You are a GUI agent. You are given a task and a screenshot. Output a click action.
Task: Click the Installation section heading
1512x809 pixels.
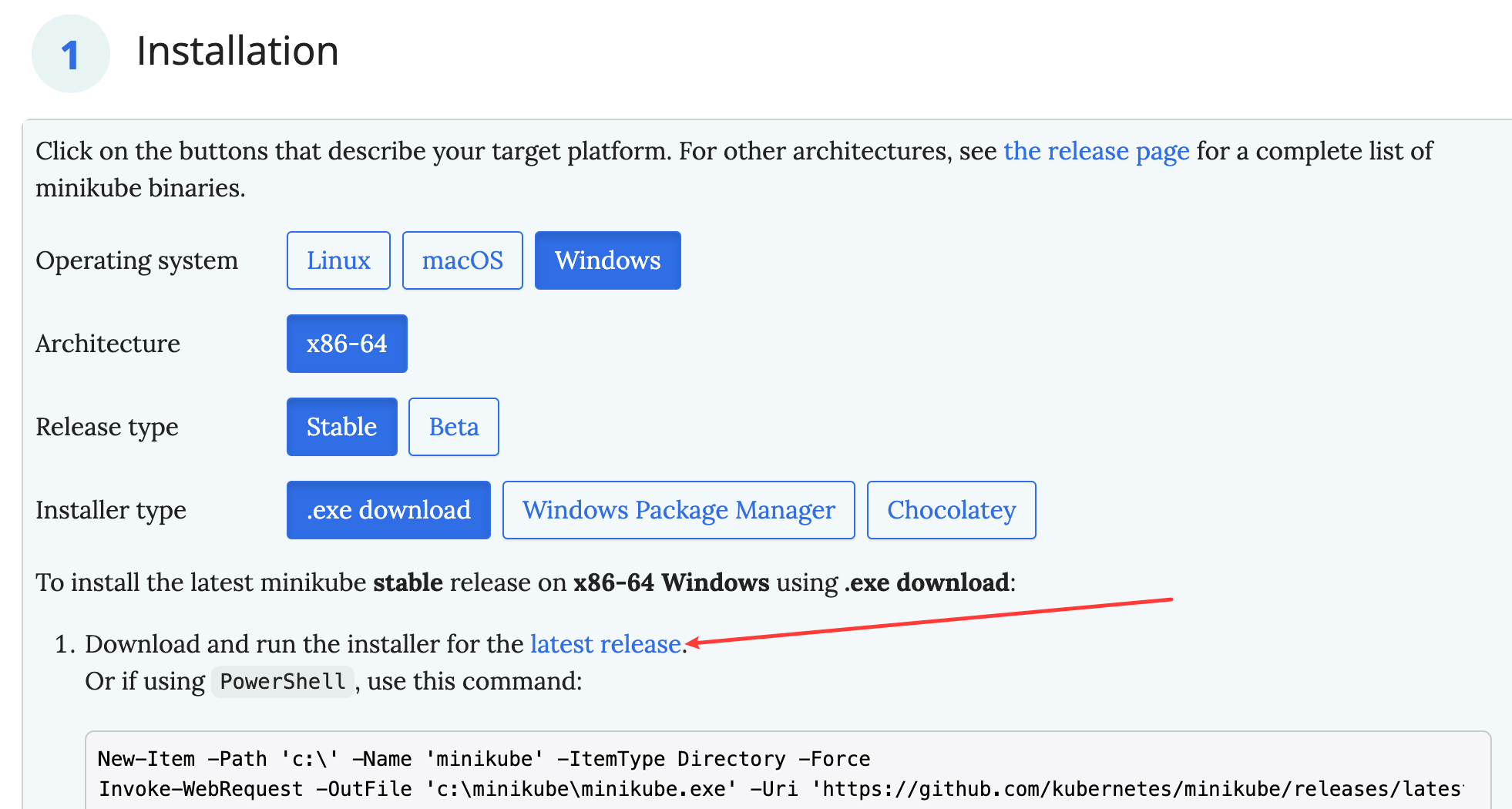pos(237,52)
